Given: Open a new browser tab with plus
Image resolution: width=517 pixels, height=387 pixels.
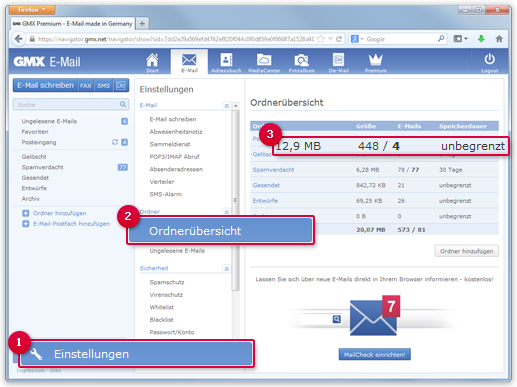Looking at the screenshot, I should click(x=142, y=24).
